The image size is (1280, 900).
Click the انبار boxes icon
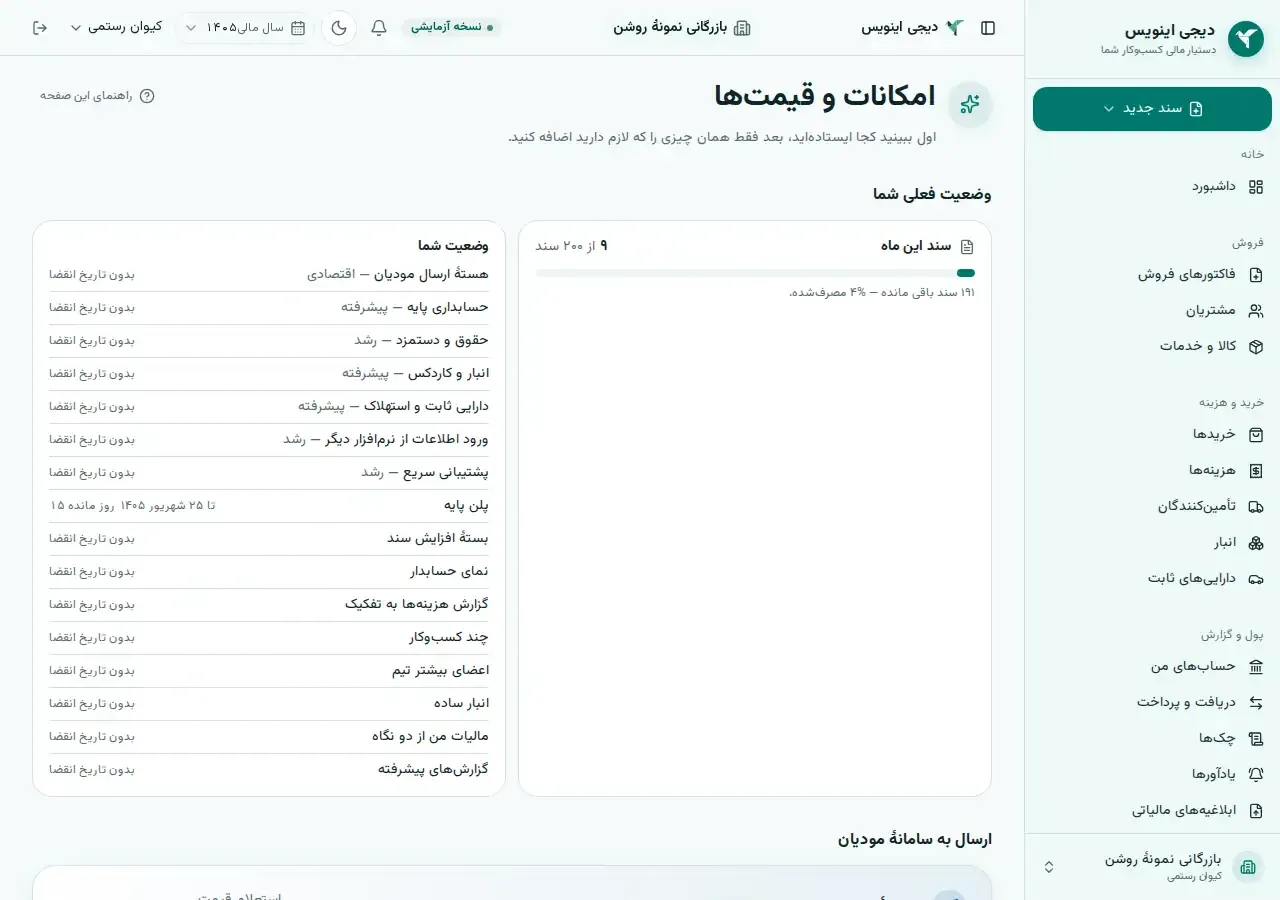click(1256, 543)
